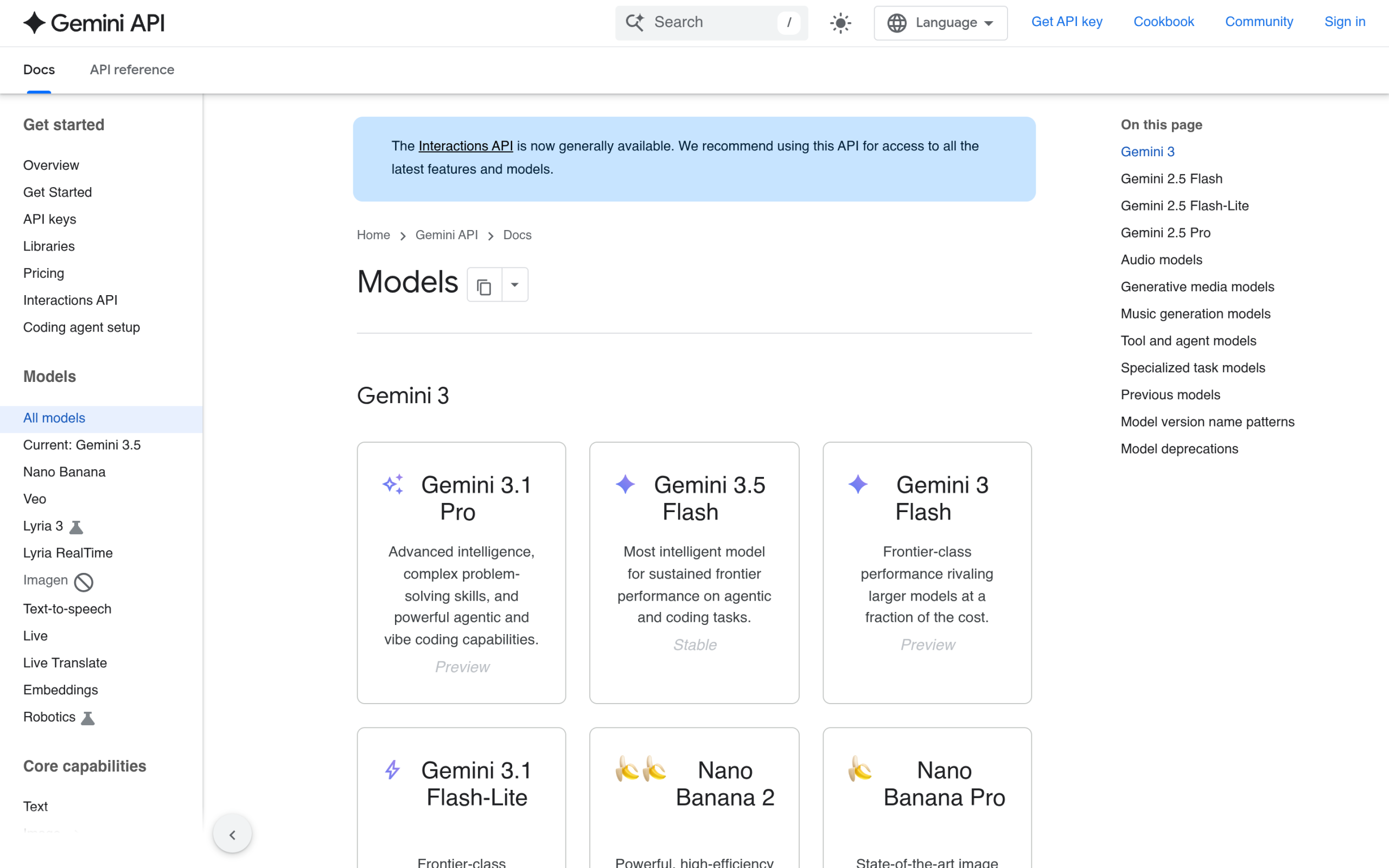1389x868 pixels.
Task: Open Current: Gemini 3.5 in sidebar
Action: (82, 445)
